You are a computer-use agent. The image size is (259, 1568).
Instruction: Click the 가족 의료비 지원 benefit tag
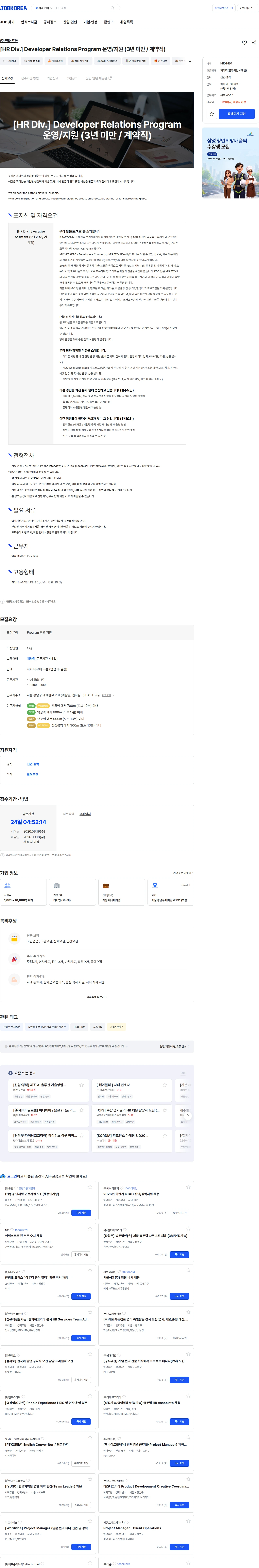(136, 61)
